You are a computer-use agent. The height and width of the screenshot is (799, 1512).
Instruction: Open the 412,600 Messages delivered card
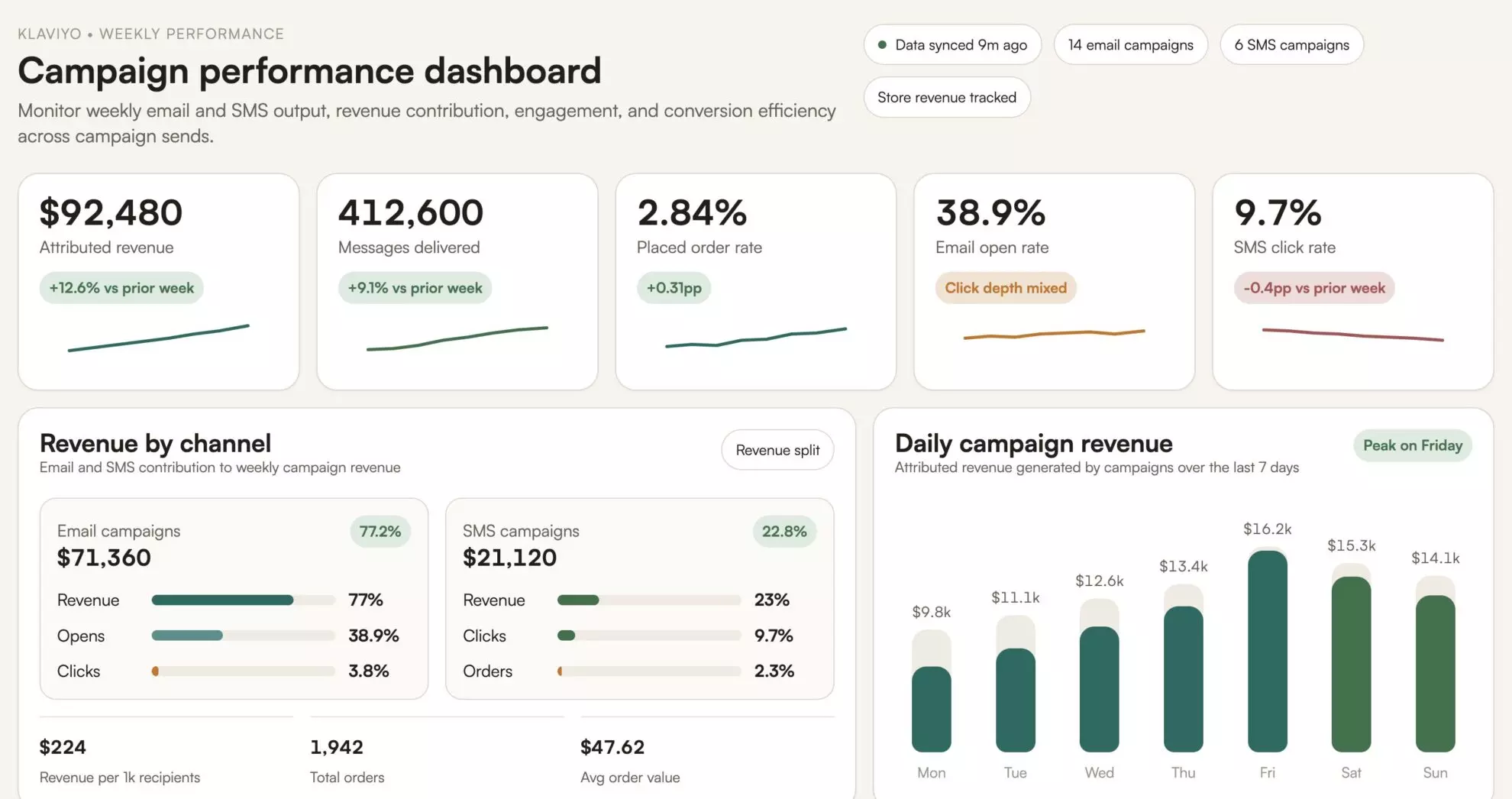457,282
